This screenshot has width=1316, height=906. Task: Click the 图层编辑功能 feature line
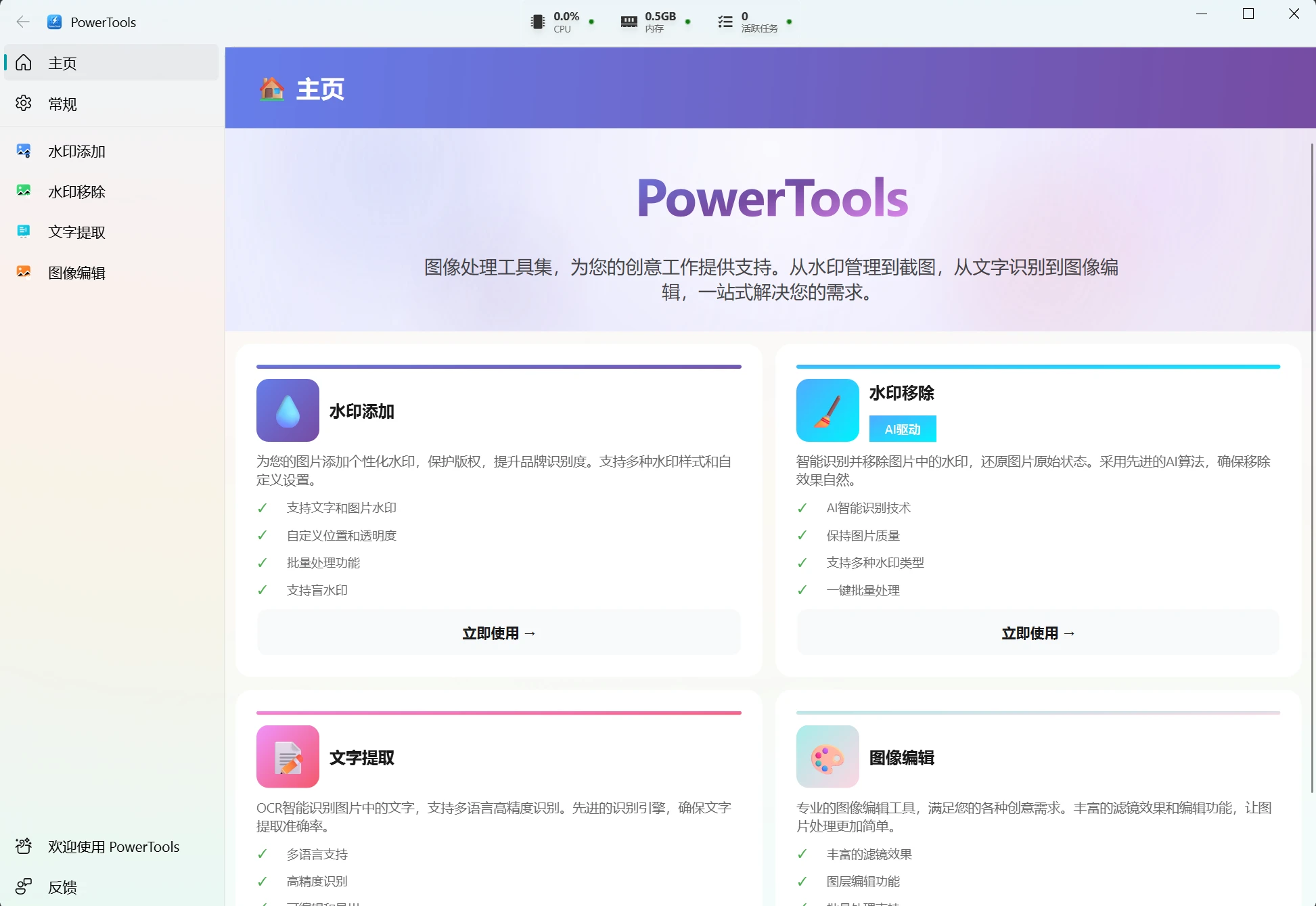pyautogui.click(x=863, y=881)
